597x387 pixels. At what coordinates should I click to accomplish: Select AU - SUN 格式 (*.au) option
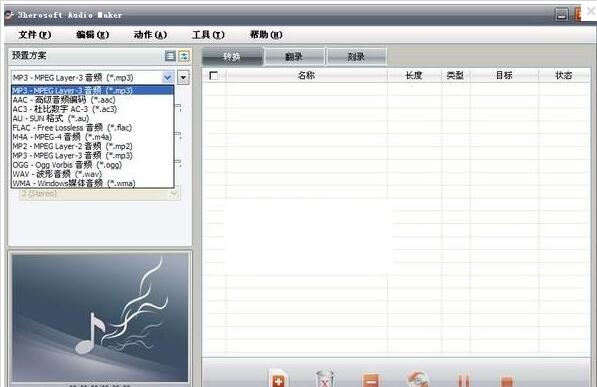pos(93,118)
